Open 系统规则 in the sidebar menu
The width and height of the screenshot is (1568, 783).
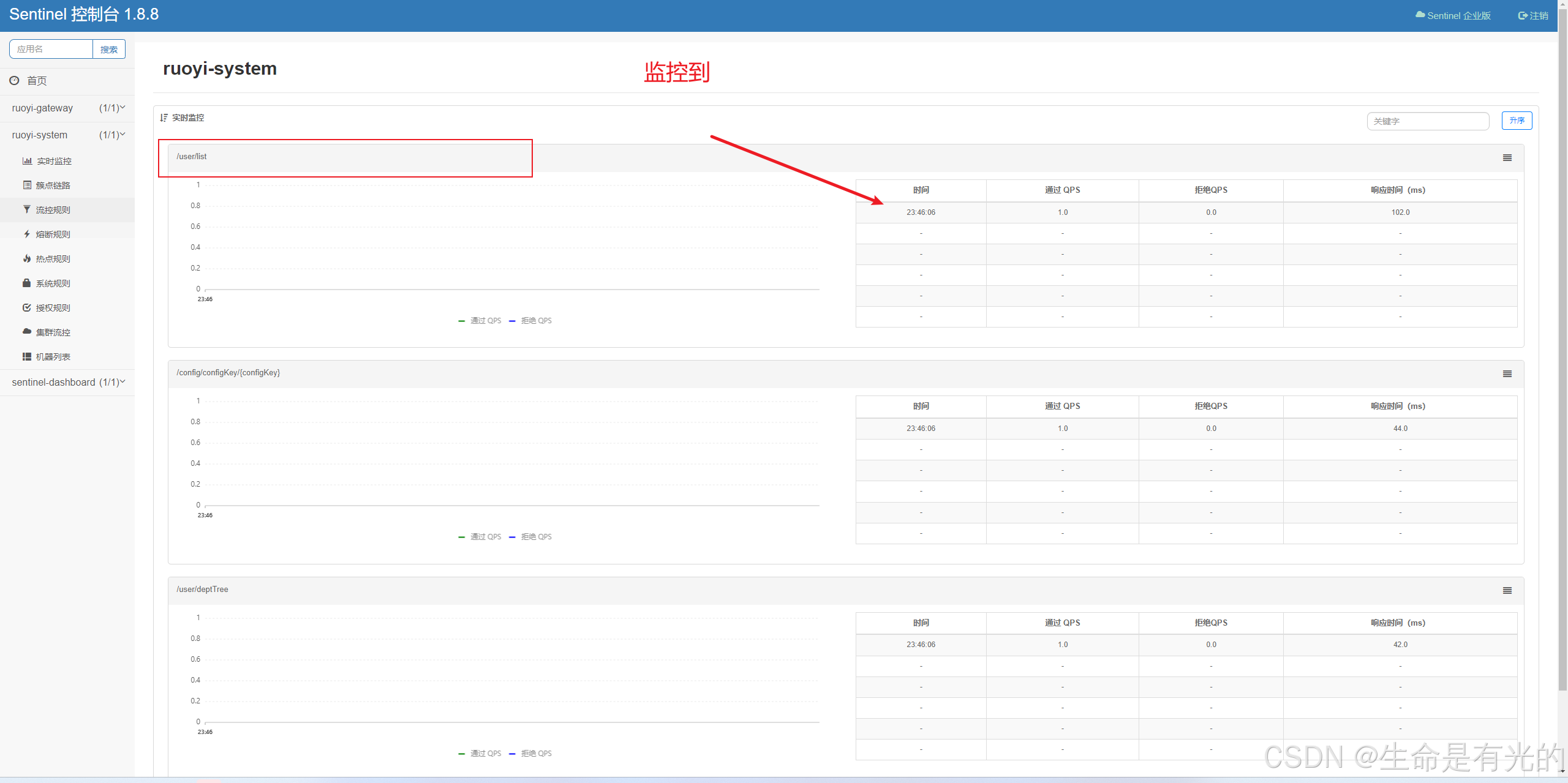(x=53, y=283)
